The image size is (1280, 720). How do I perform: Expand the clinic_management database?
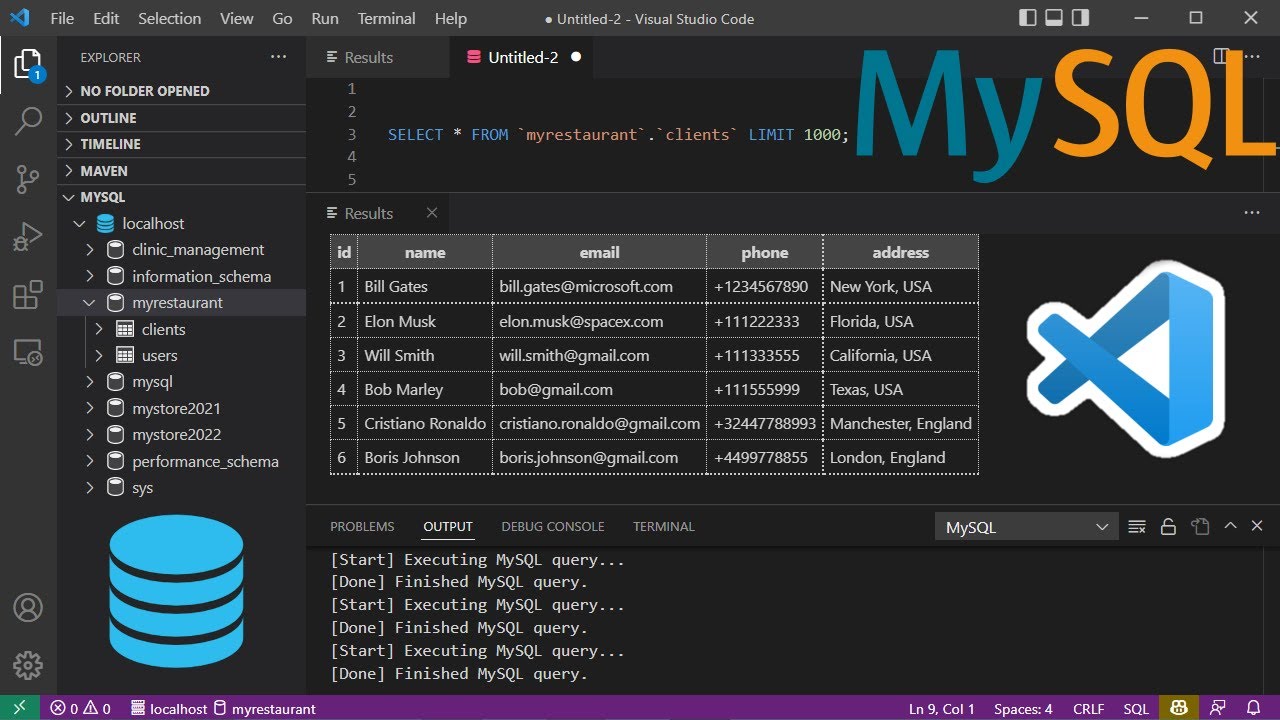89,250
